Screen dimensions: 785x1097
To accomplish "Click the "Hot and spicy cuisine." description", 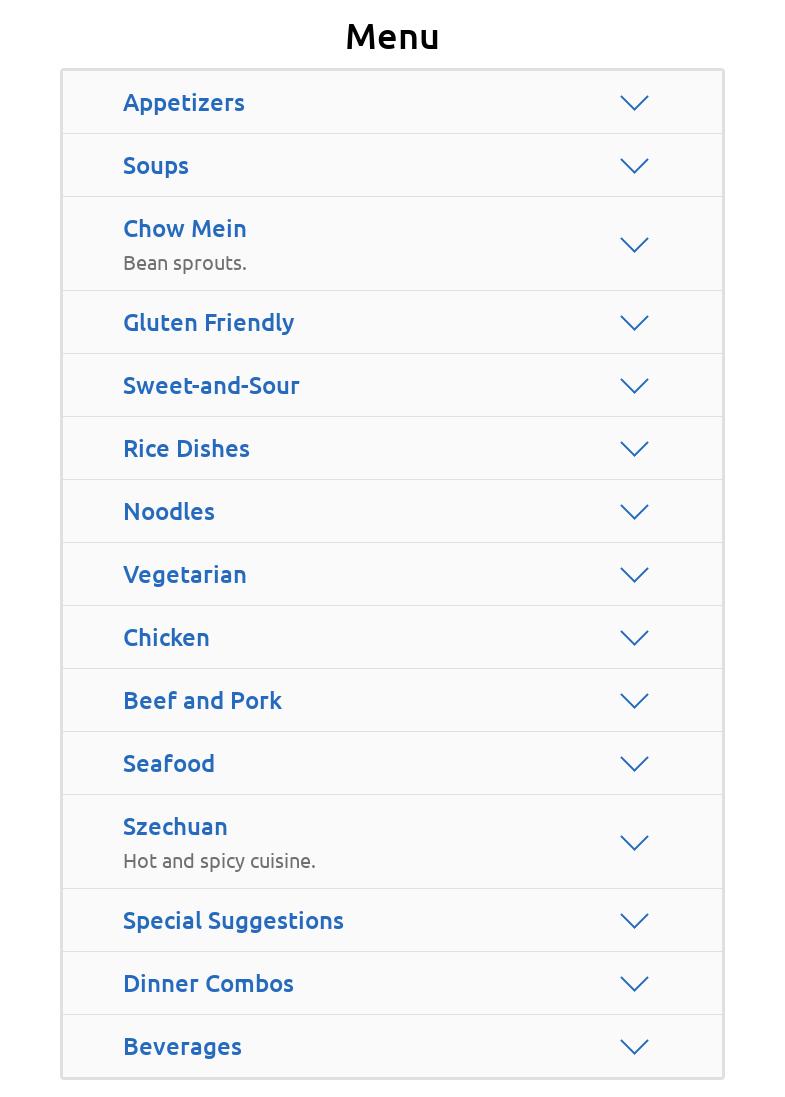I will (x=219, y=861).
